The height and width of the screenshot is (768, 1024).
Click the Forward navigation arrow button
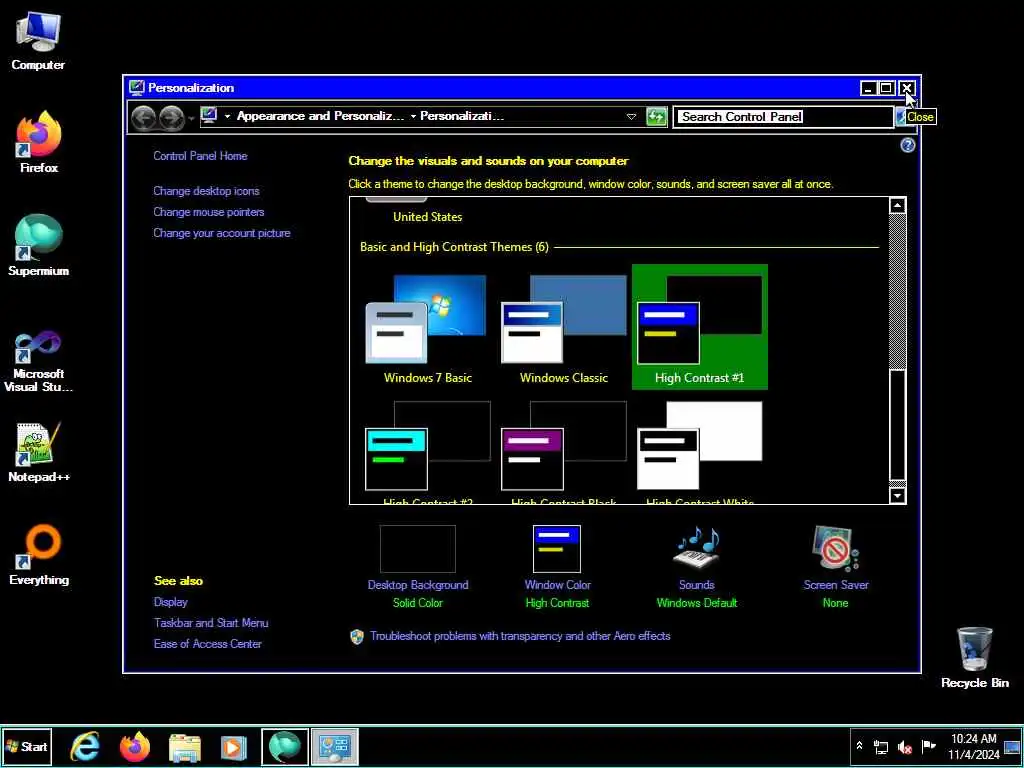click(x=171, y=118)
